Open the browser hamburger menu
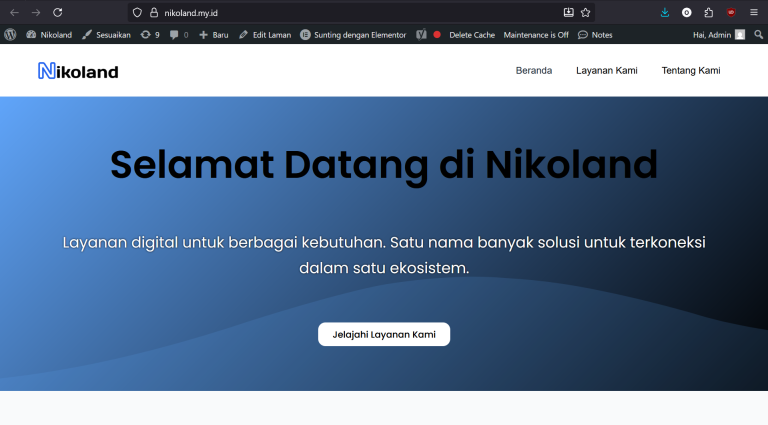This screenshot has width=768, height=425. point(754,13)
